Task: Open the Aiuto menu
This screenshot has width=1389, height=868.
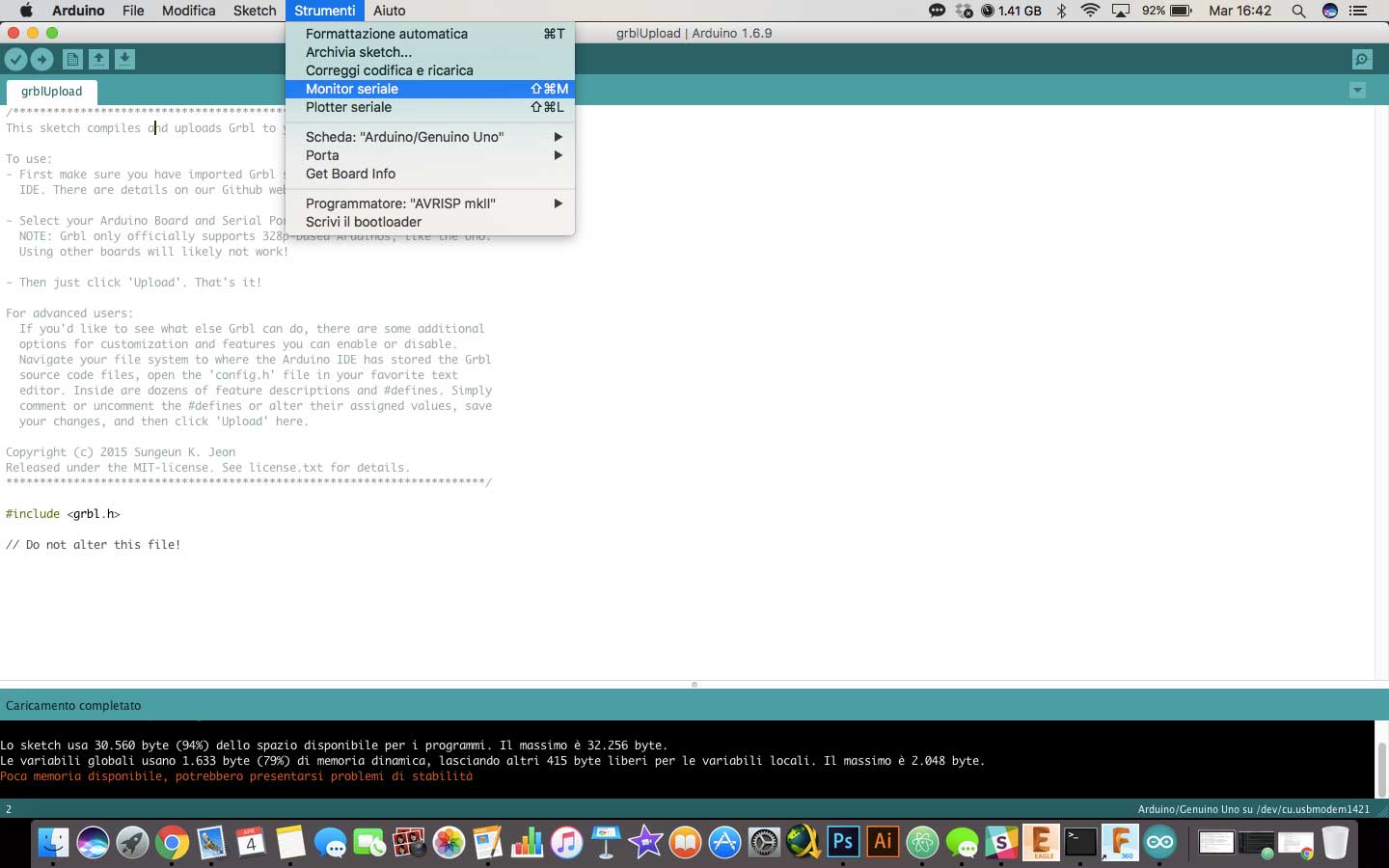Action: tap(390, 11)
